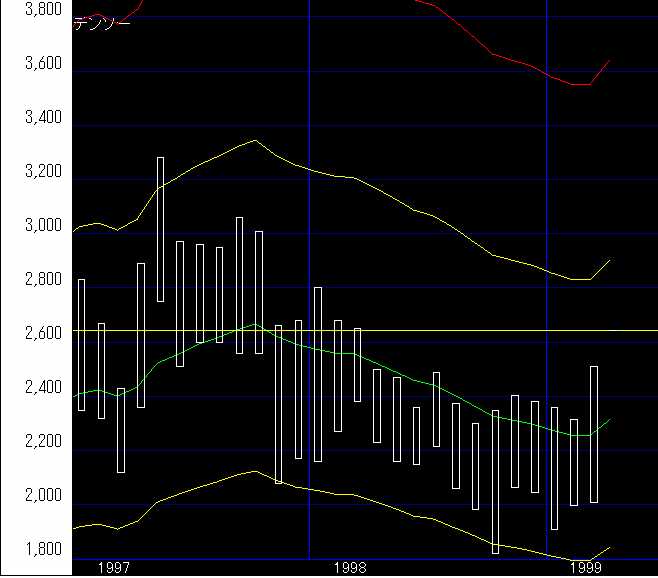The image size is (658, 578).
Task: Click the candlestick dropping to 1,800
Action: (x=495, y=481)
